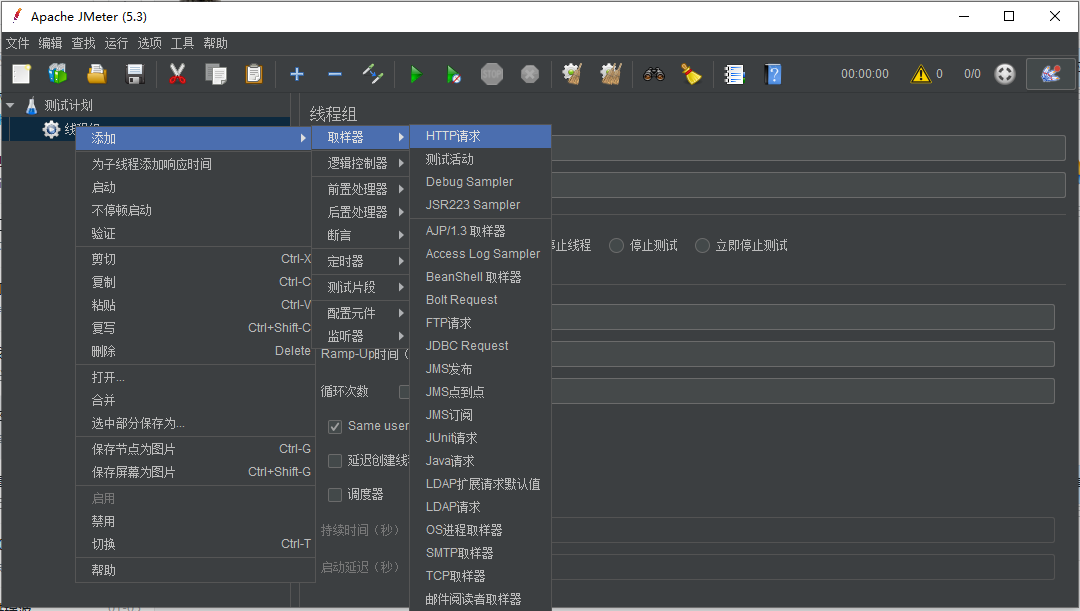Click 禁用 in context menu
1080x611 pixels.
(194, 521)
